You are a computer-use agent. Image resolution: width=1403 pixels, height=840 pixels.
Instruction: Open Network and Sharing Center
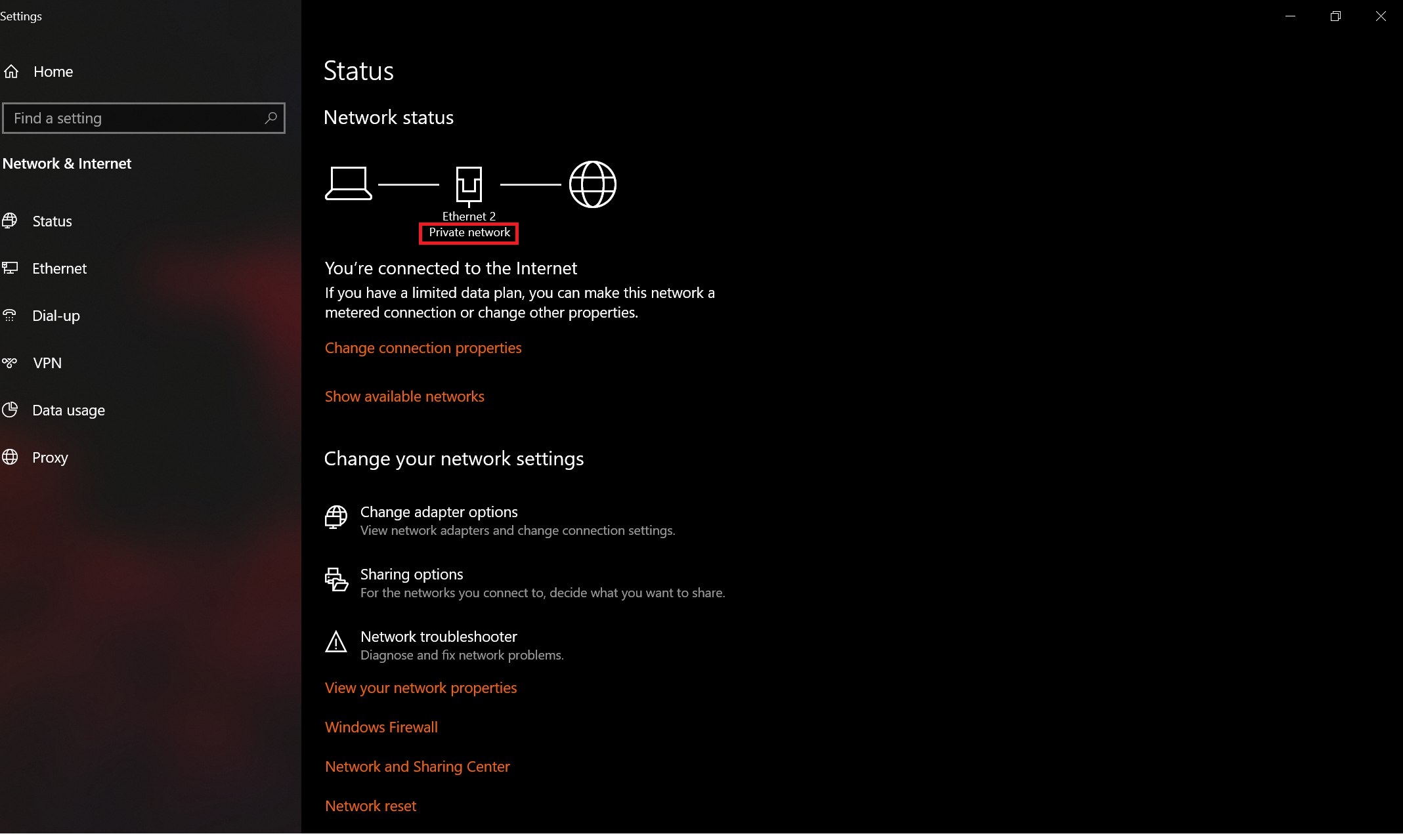point(417,766)
